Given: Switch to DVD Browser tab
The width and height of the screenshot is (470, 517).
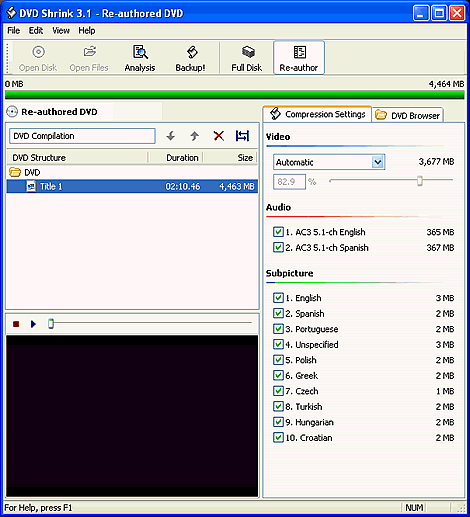Looking at the screenshot, I should [x=407, y=115].
